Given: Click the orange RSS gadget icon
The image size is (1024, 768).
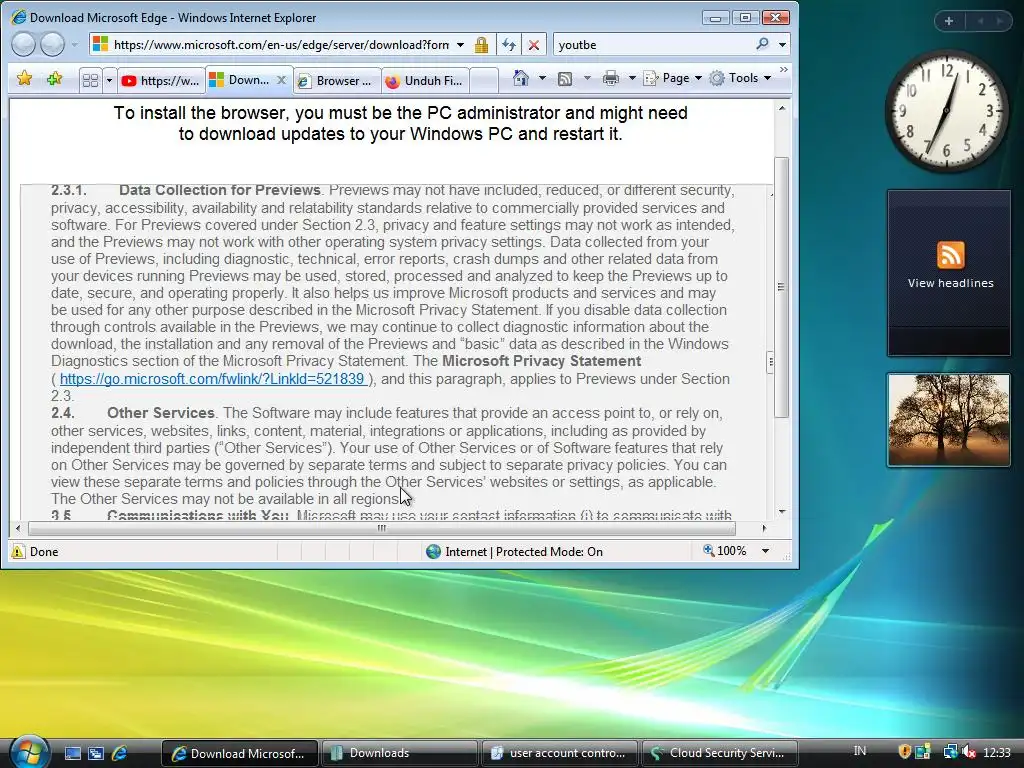Looking at the screenshot, I should [950, 255].
